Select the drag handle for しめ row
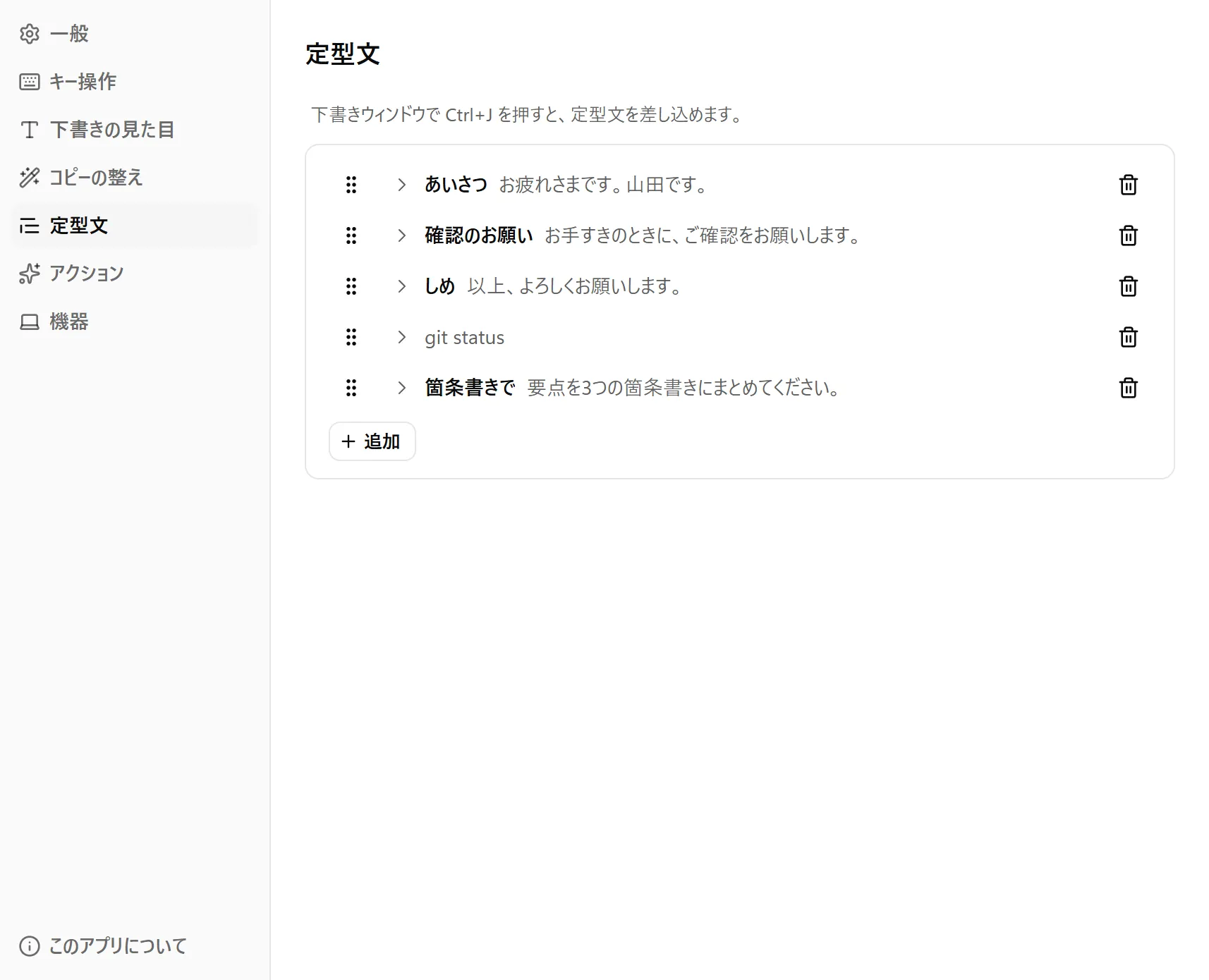This screenshot has height=980, width=1209. click(351, 286)
